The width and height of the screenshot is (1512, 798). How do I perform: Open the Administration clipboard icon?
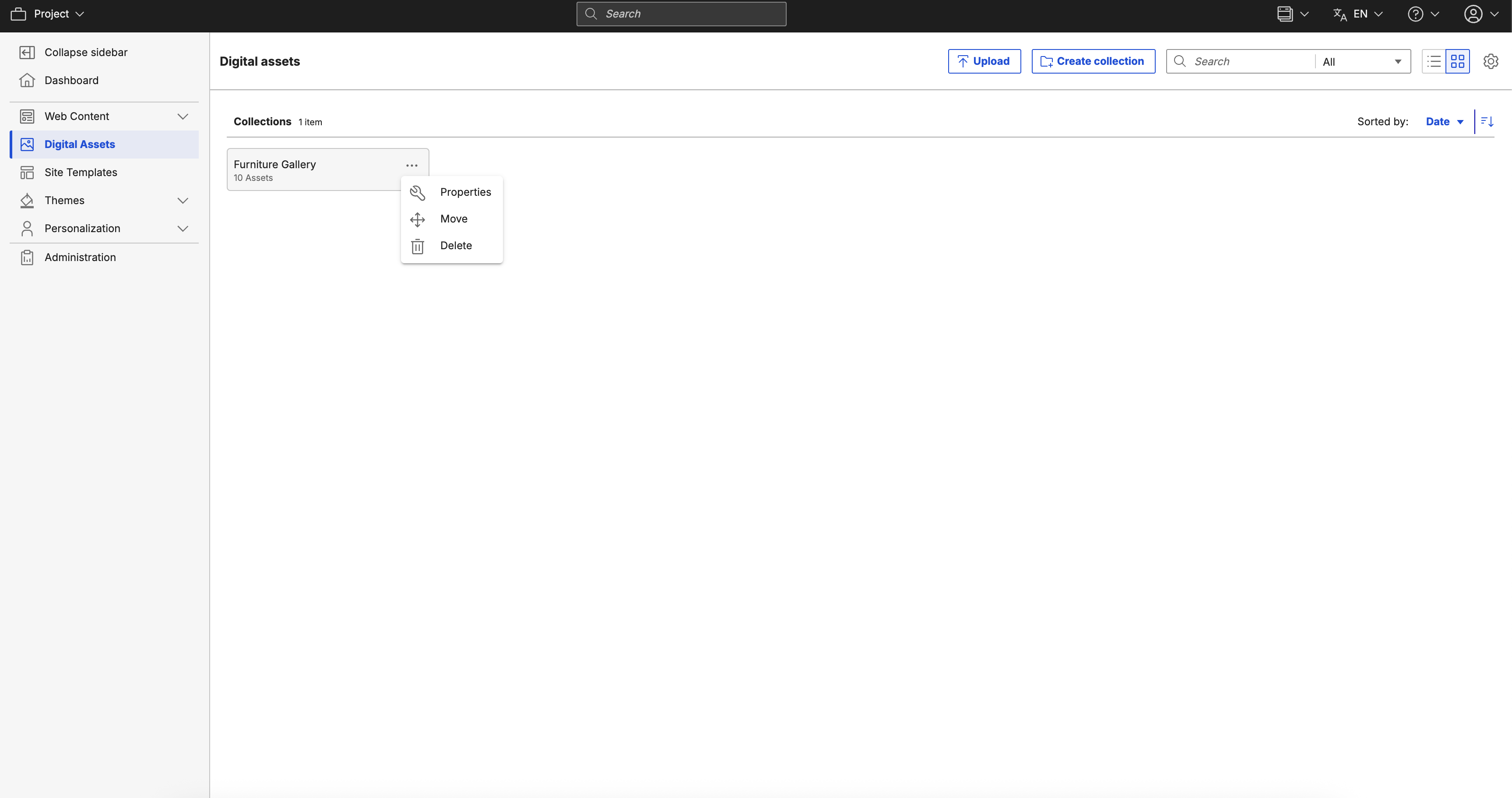[27, 257]
